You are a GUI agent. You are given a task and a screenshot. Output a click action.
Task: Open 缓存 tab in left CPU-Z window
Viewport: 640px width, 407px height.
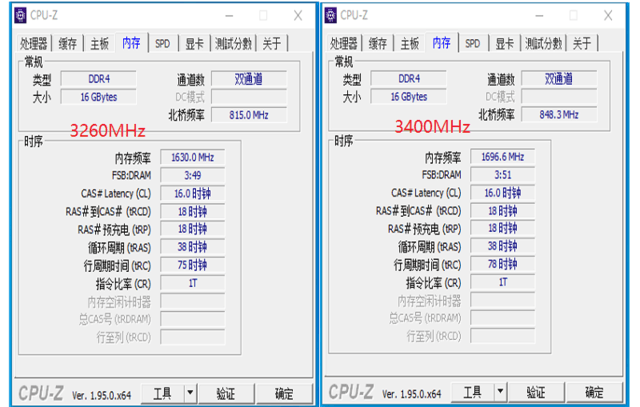click(67, 43)
